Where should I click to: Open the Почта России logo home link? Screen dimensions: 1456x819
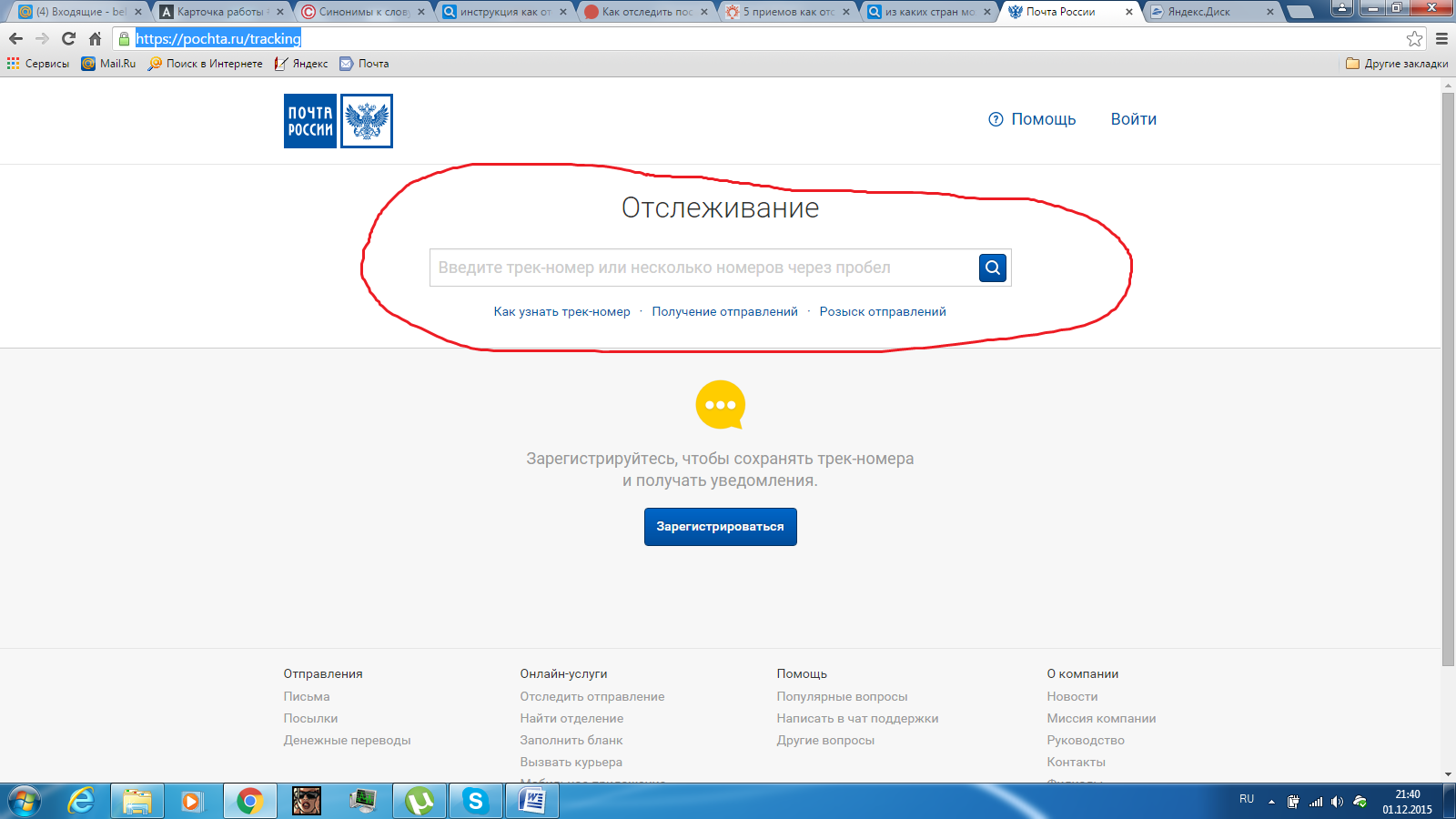pos(339,121)
